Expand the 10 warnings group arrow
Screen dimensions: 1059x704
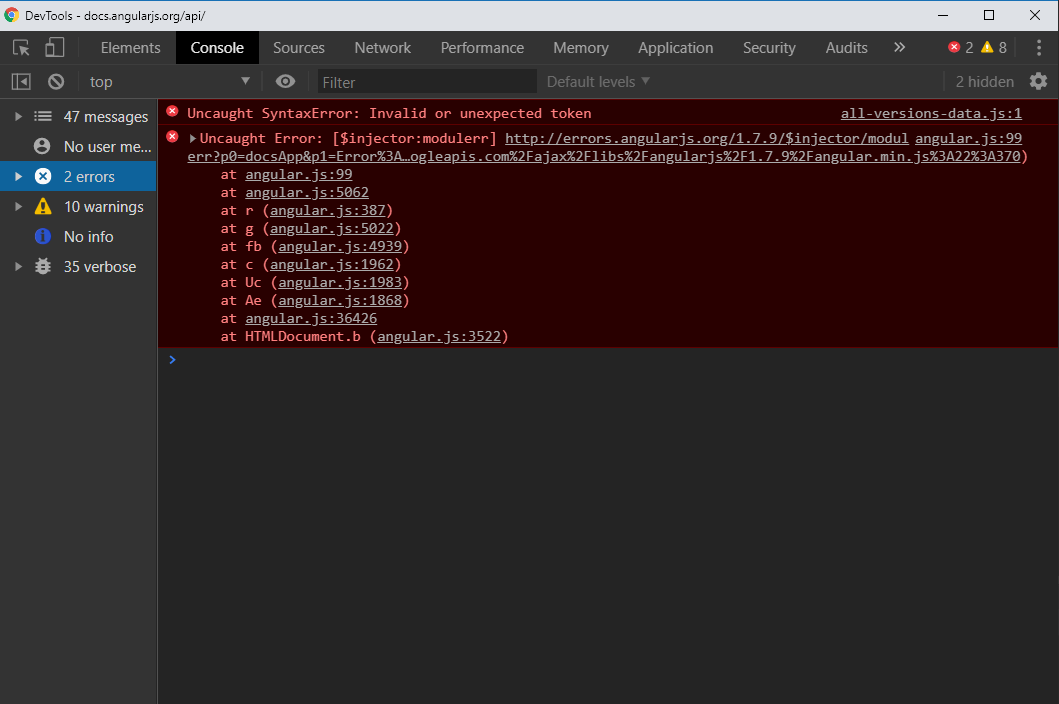pyautogui.click(x=18, y=206)
